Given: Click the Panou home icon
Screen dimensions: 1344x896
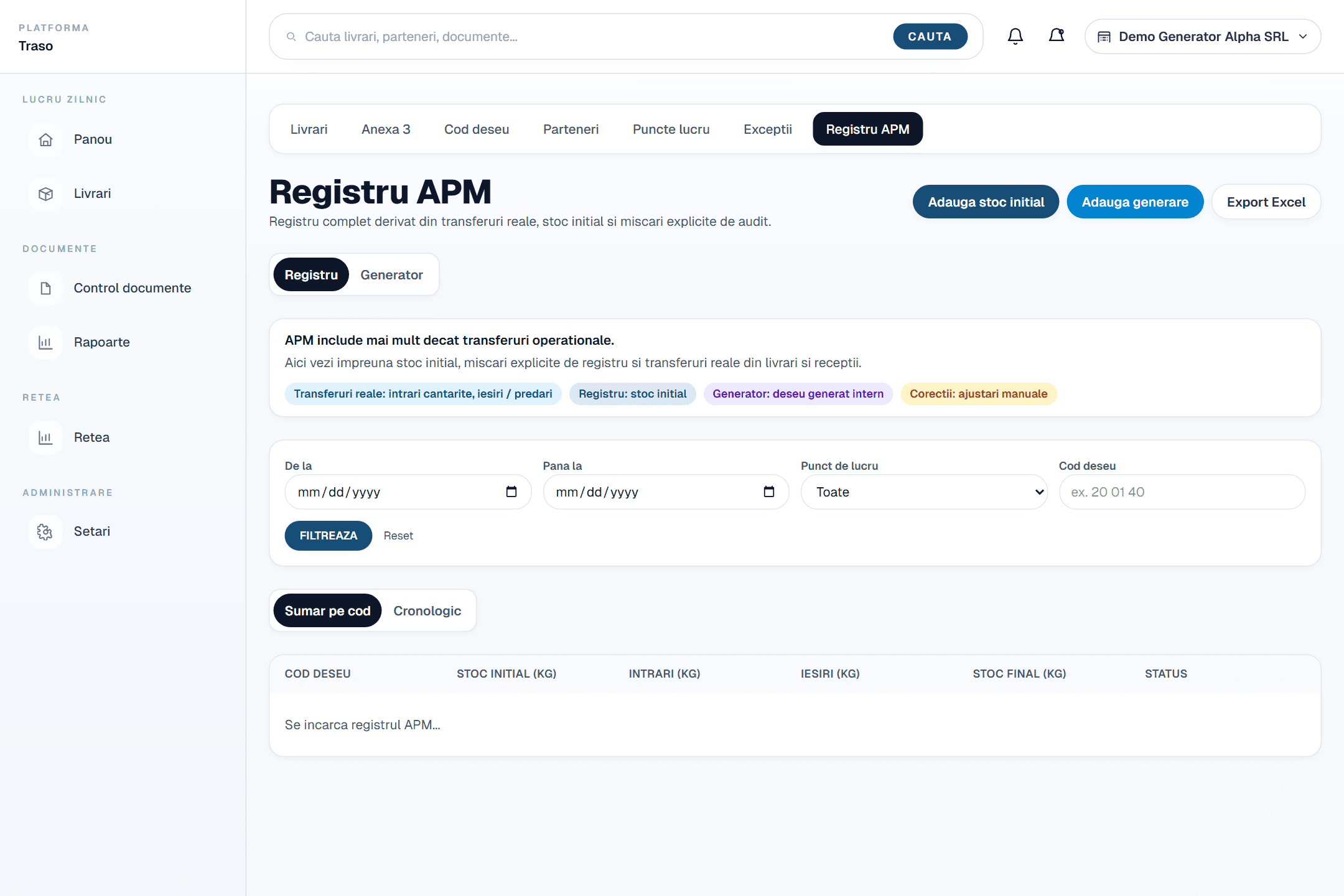Looking at the screenshot, I should (x=45, y=139).
